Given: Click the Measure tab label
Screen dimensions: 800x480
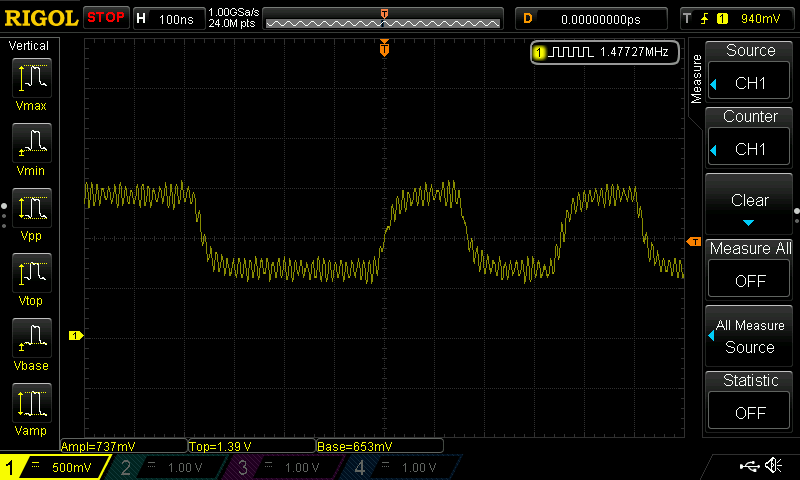Looking at the screenshot, I should [696, 79].
